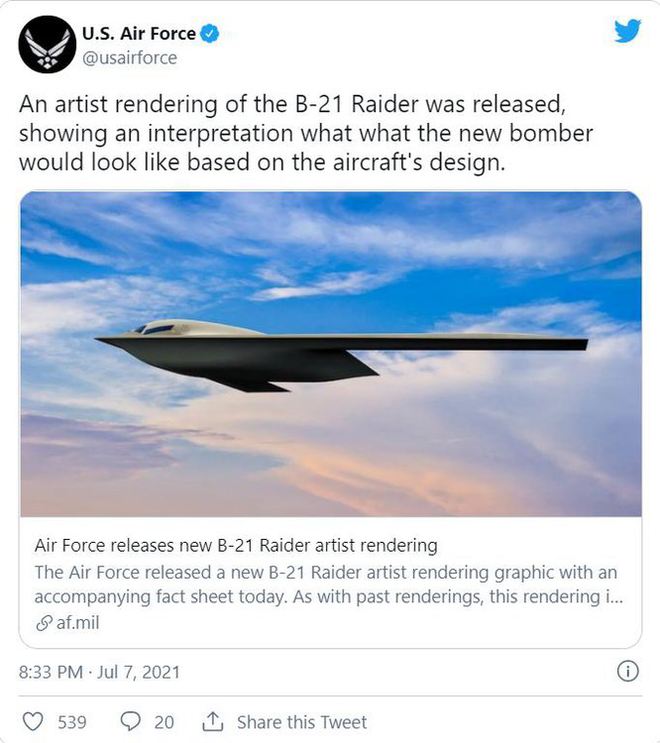660x743 pixels.
Task: Visit the @usairforce handle
Action: [x=129, y=57]
